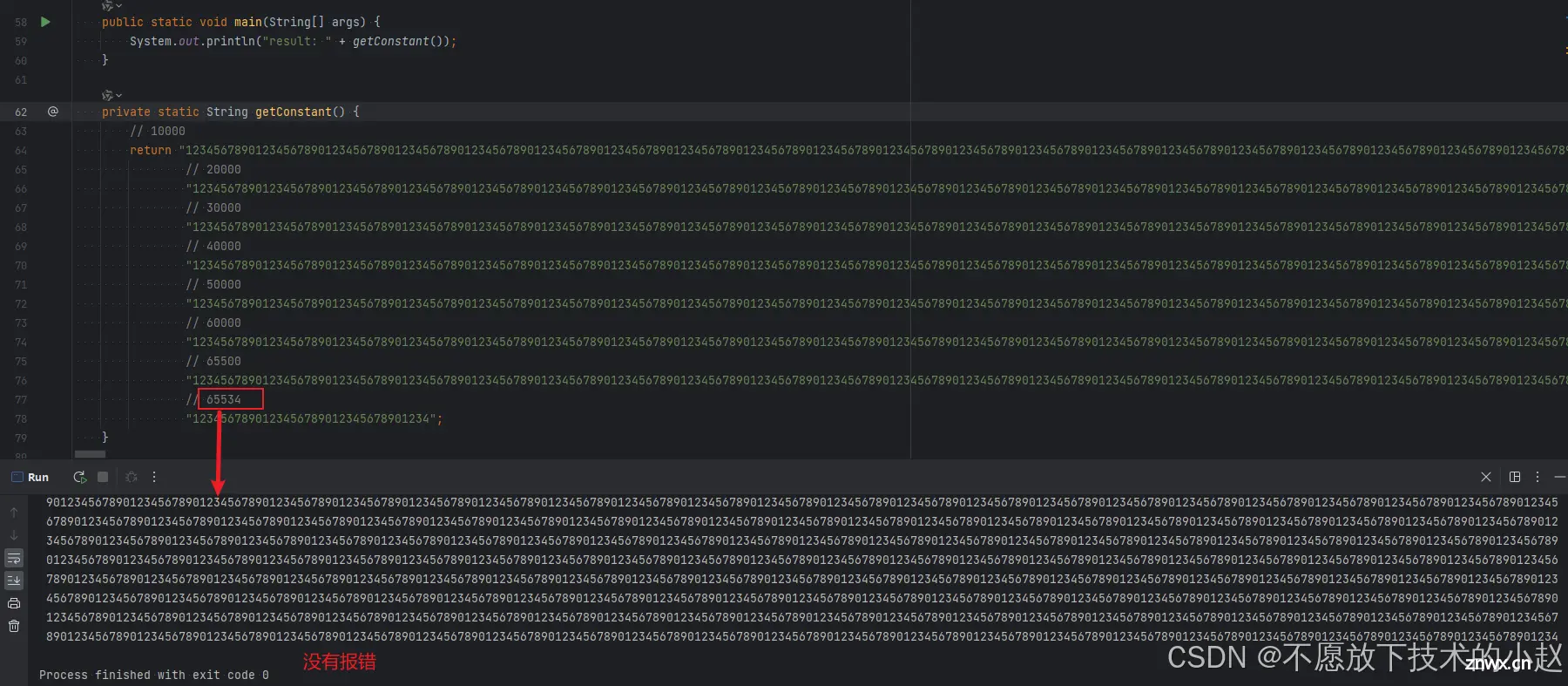Click horizontal scrollbar thumb in editor
The height and width of the screenshot is (686, 1568).
point(90,454)
